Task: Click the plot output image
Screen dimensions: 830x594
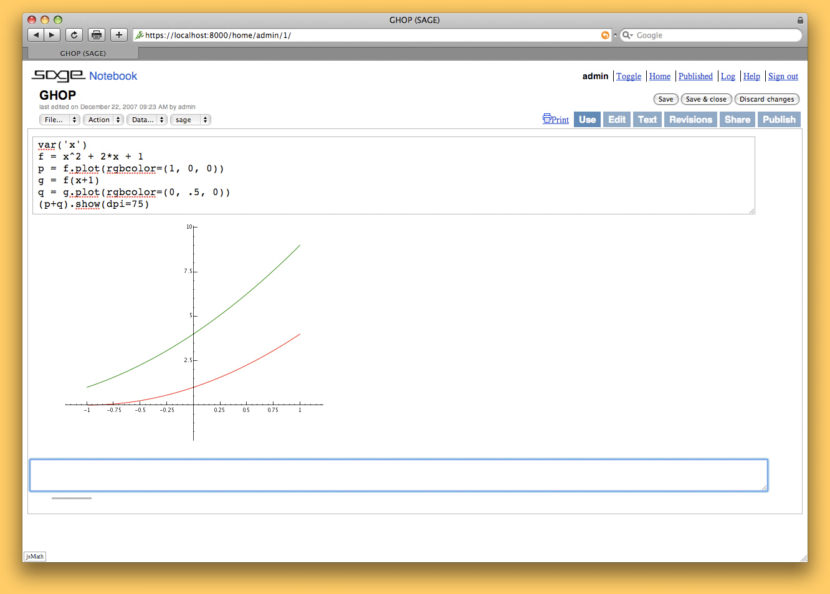Action: click(194, 332)
